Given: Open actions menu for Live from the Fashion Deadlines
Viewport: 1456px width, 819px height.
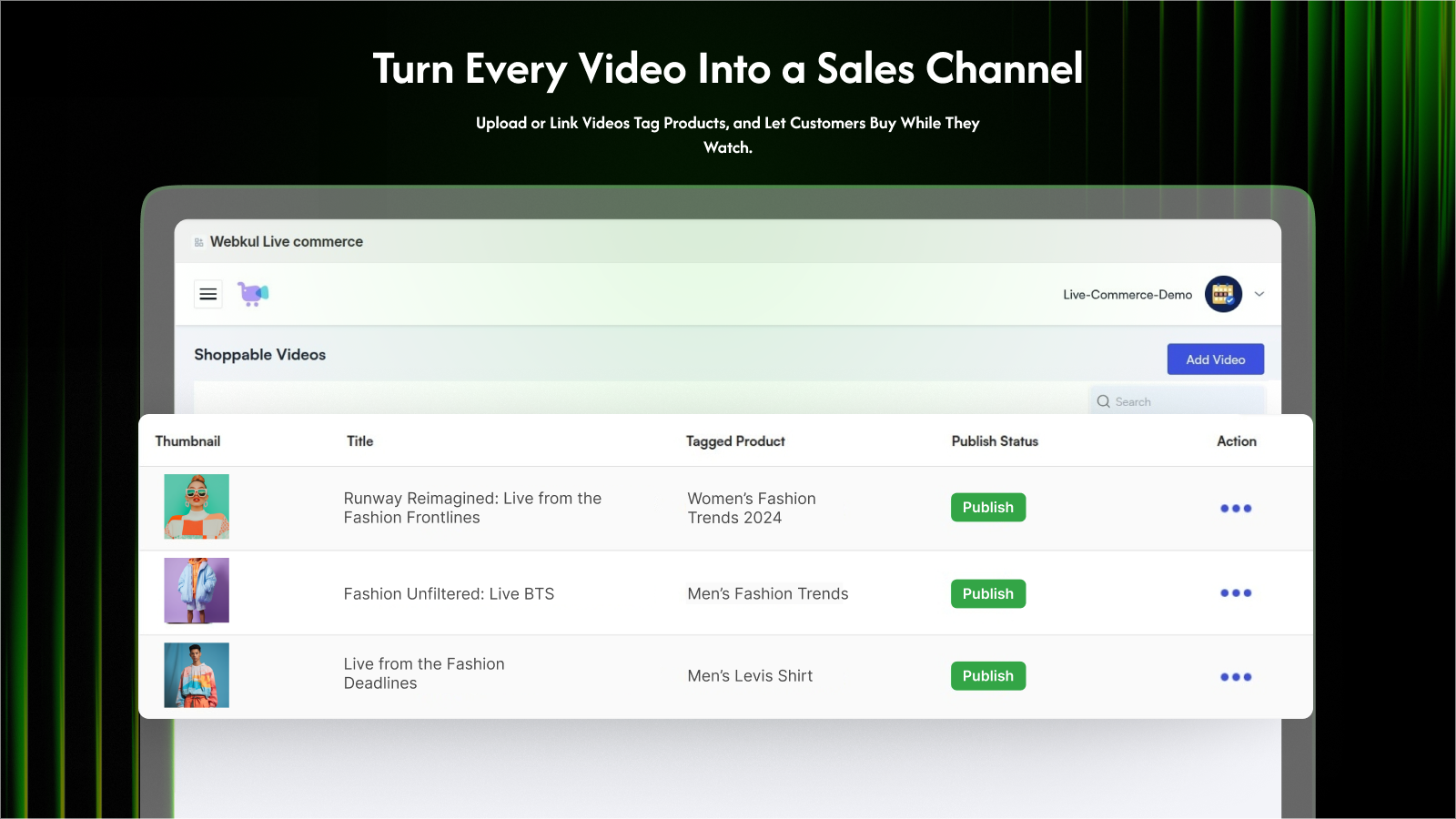Looking at the screenshot, I should [x=1236, y=676].
